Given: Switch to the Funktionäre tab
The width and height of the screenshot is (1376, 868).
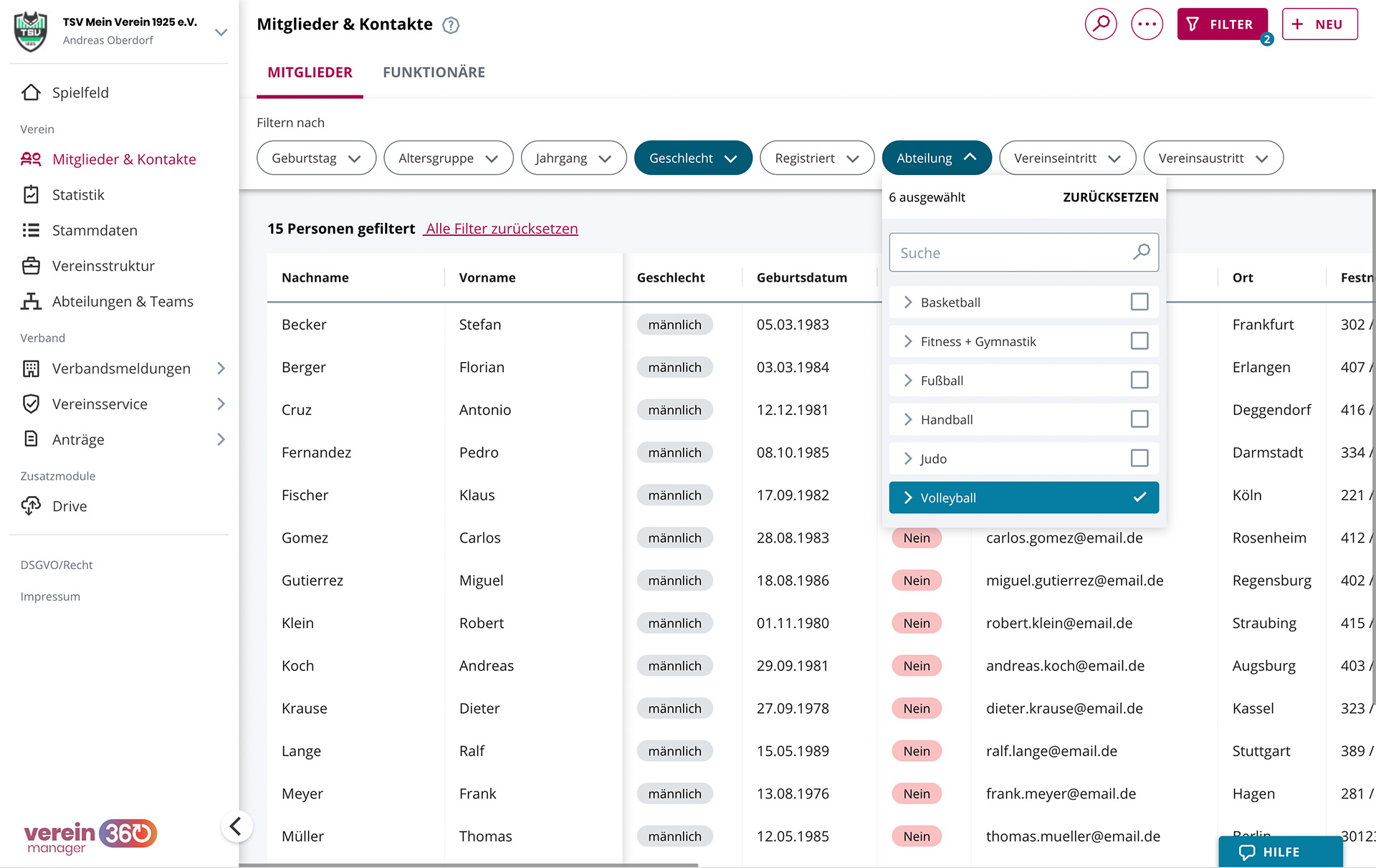Looking at the screenshot, I should [434, 72].
